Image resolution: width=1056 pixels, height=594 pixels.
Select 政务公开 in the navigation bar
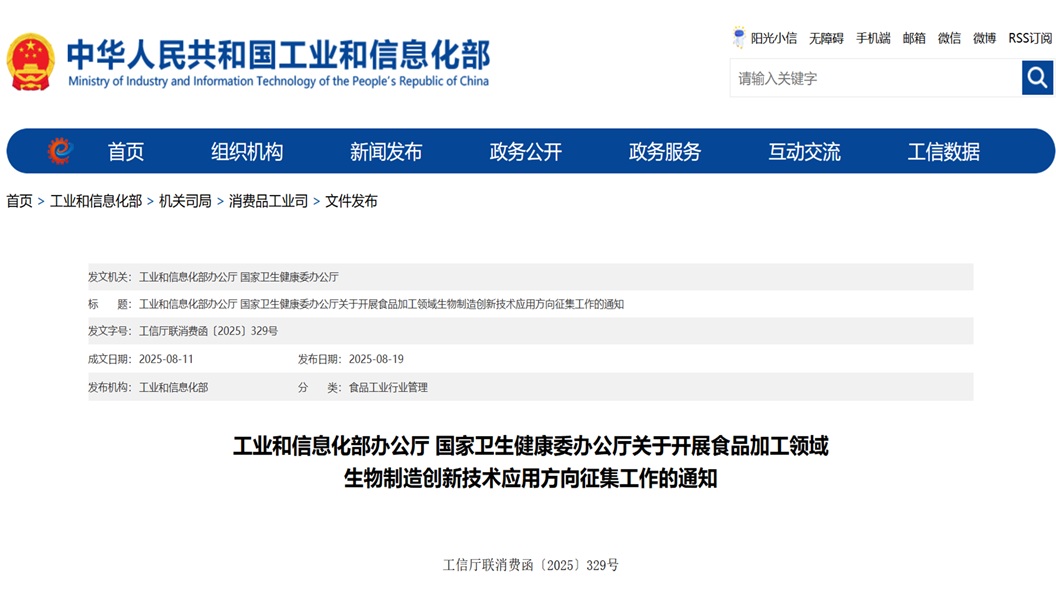[525, 152]
